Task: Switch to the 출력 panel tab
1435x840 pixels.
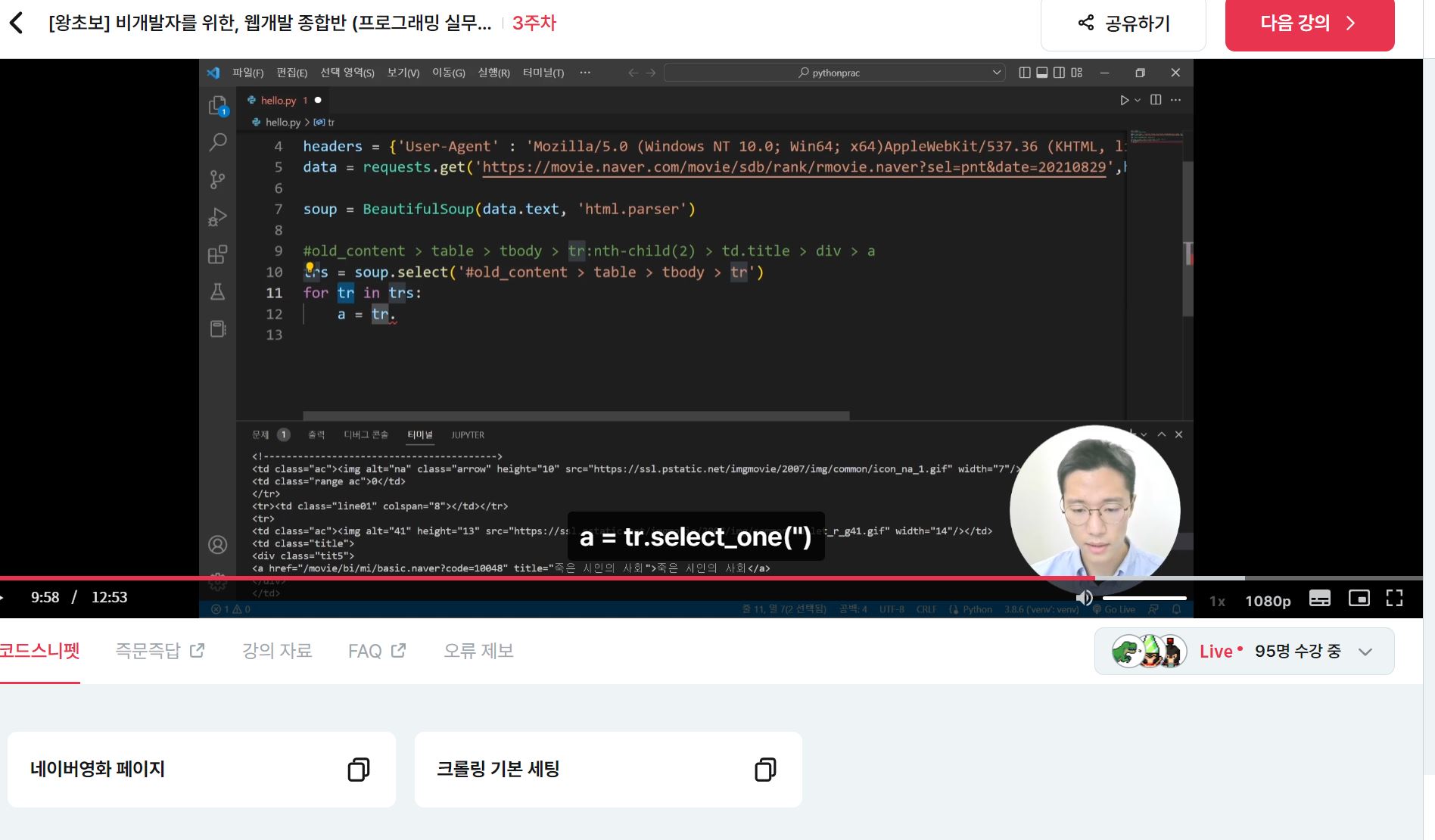Action: point(316,434)
